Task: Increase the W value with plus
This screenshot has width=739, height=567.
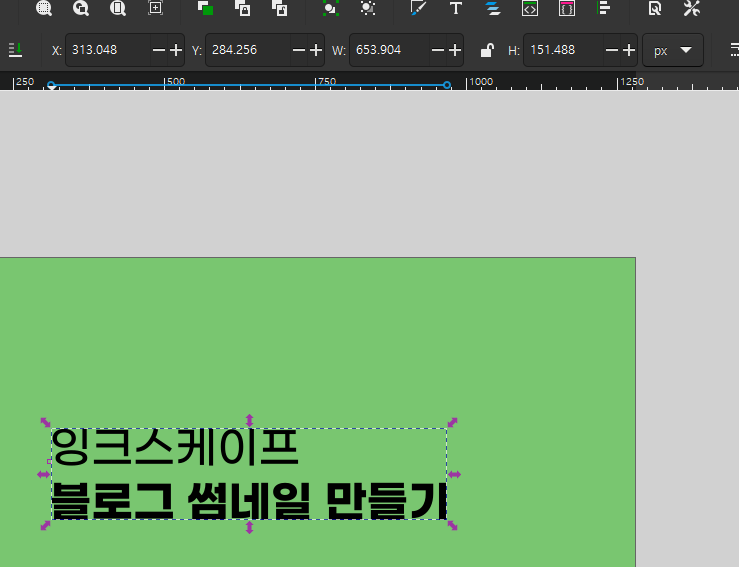Action: 455,50
